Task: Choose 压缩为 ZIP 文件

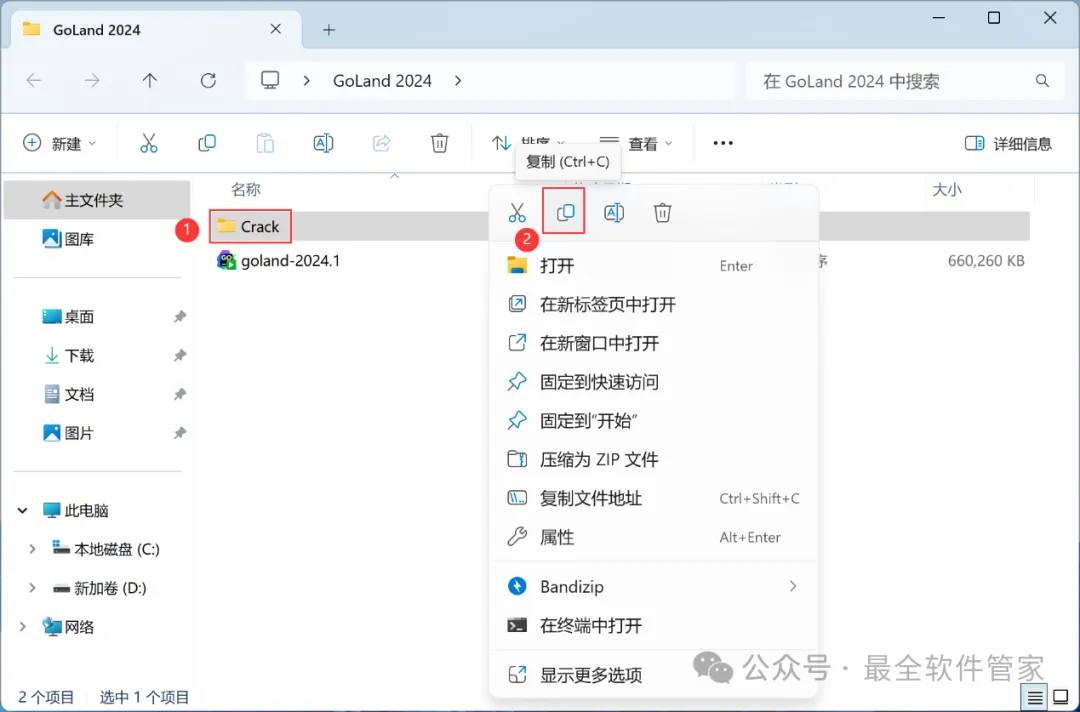Action: pos(653,459)
